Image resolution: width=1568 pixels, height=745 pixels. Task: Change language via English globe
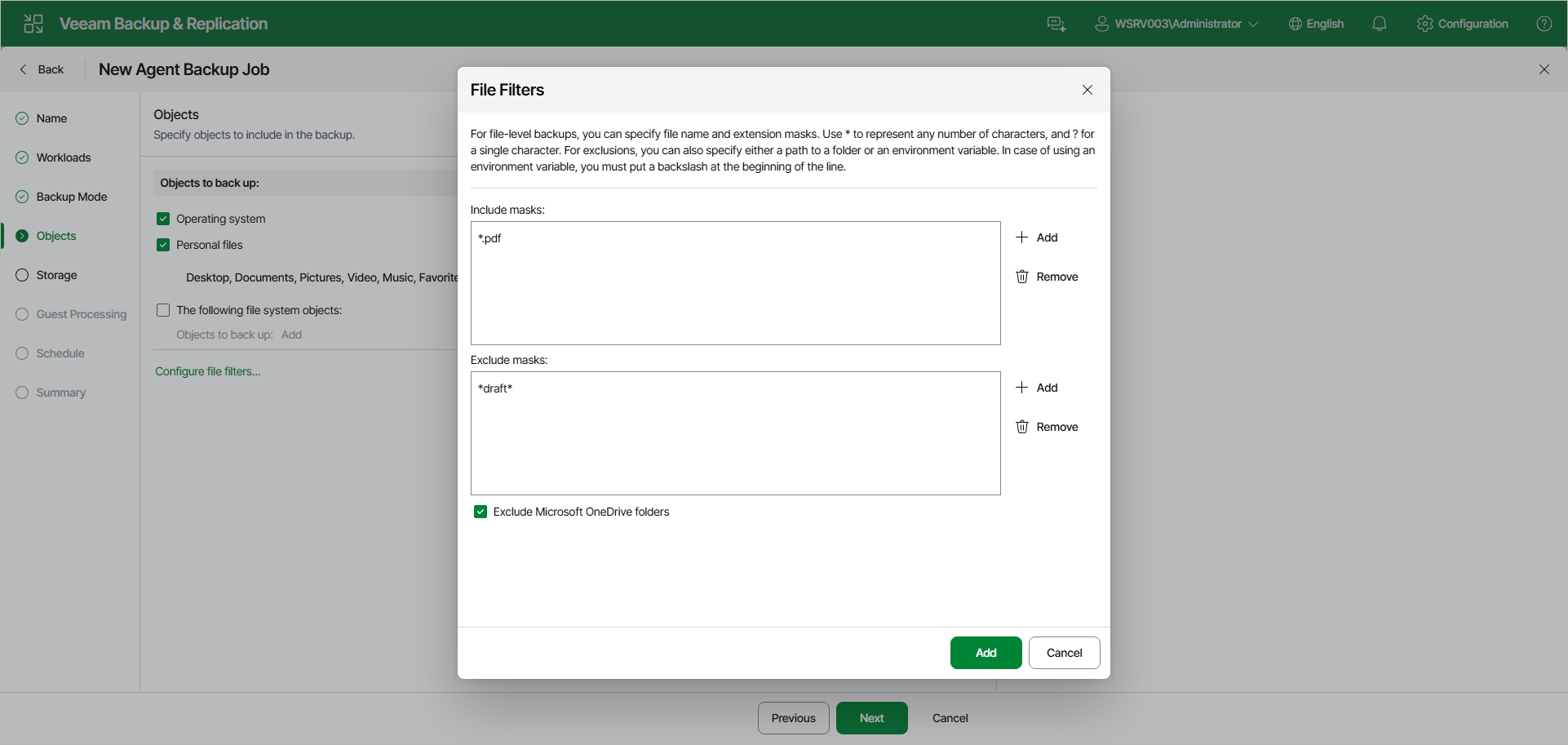(x=1316, y=24)
